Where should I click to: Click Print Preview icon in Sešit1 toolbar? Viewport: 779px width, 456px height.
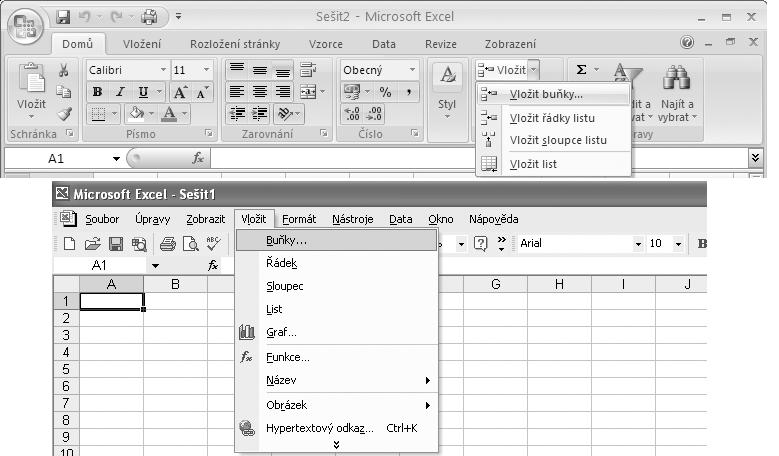coord(191,243)
